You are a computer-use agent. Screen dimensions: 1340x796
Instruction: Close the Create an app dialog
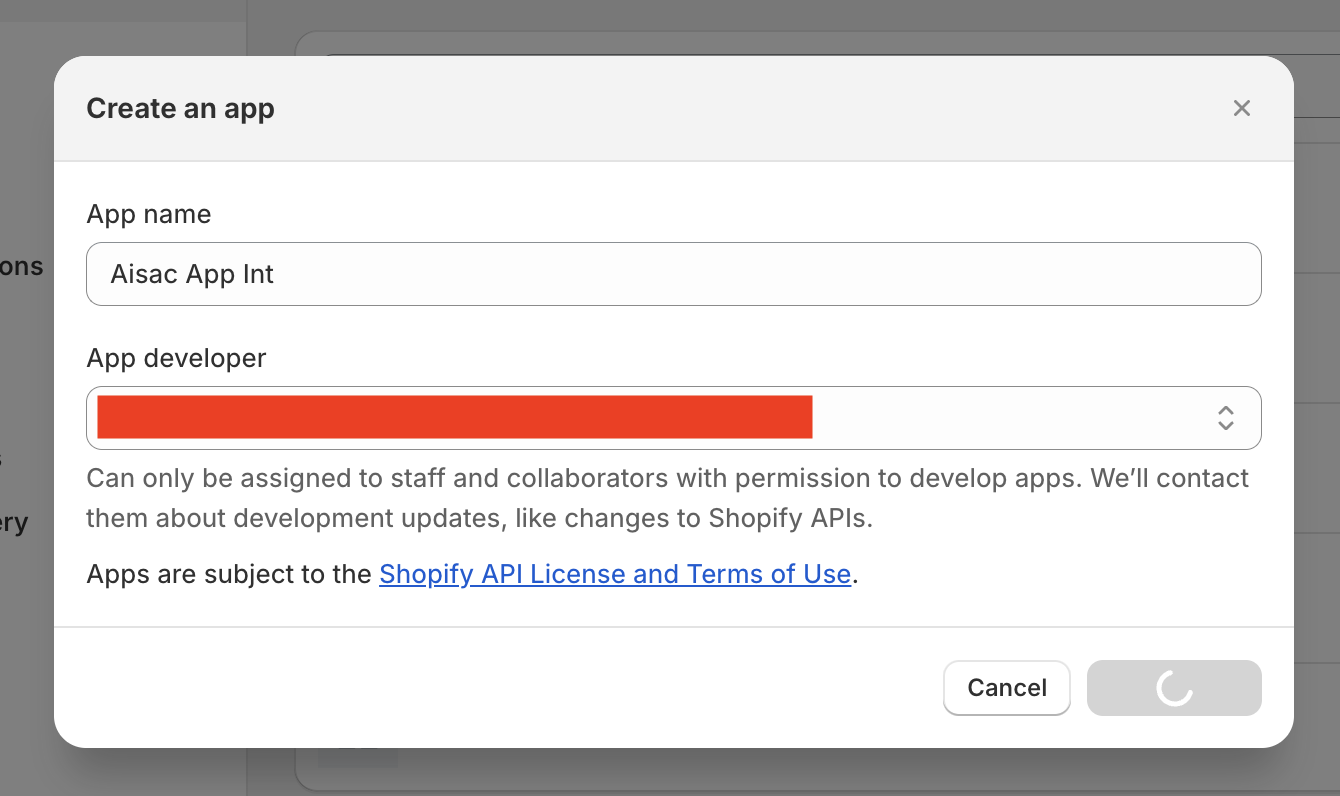tap(1241, 108)
